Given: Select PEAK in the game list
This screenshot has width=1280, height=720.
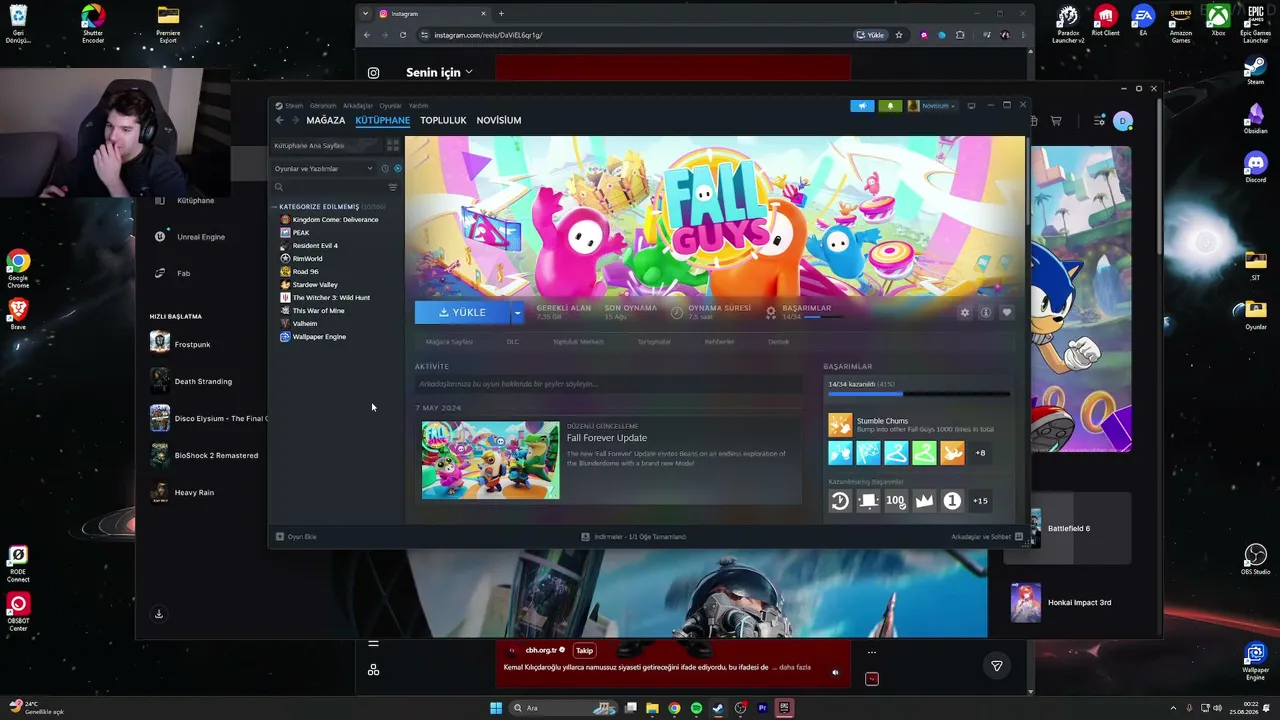Looking at the screenshot, I should click(x=301, y=233).
